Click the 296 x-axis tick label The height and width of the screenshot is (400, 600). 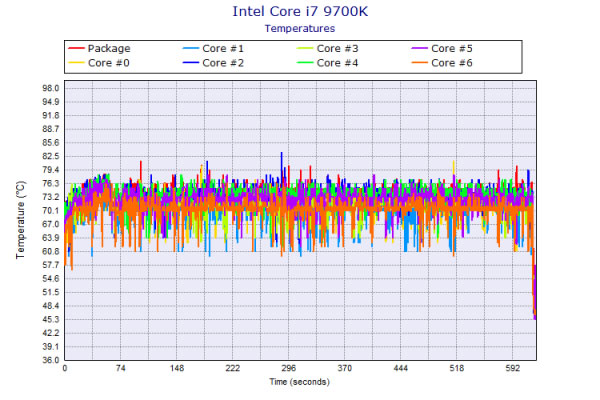pos(289,368)
